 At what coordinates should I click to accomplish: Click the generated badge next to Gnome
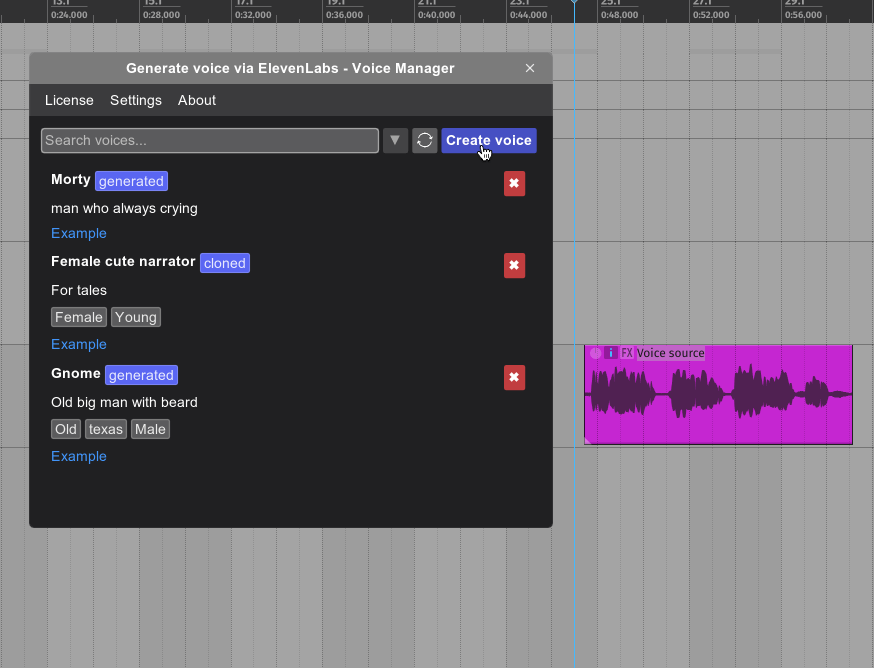141,375
